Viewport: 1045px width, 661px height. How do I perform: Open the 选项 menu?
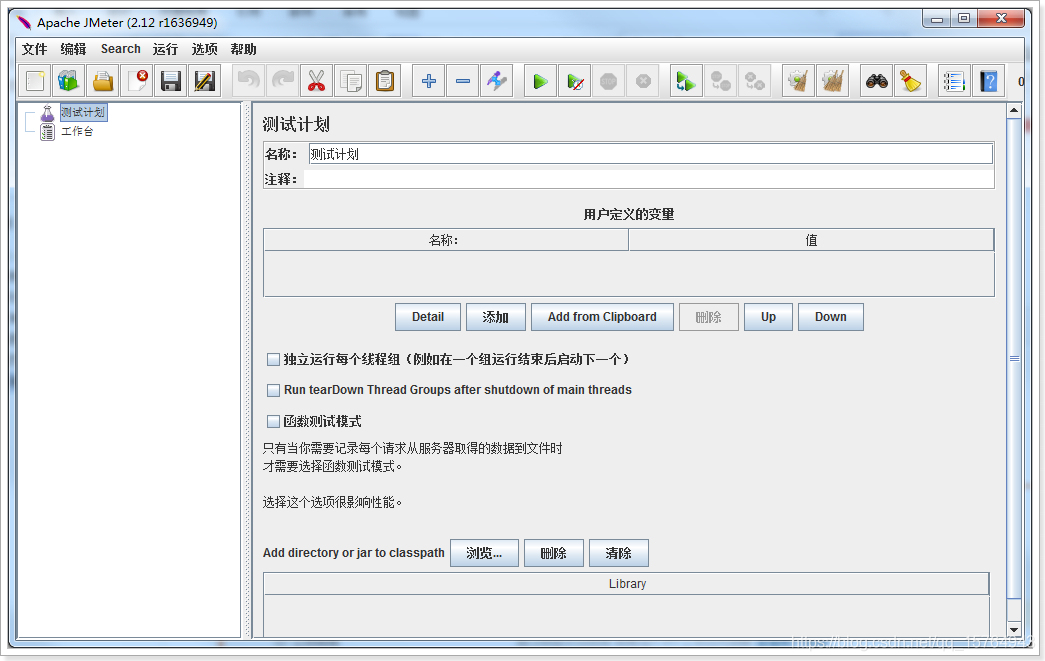(x=205, y=49)
